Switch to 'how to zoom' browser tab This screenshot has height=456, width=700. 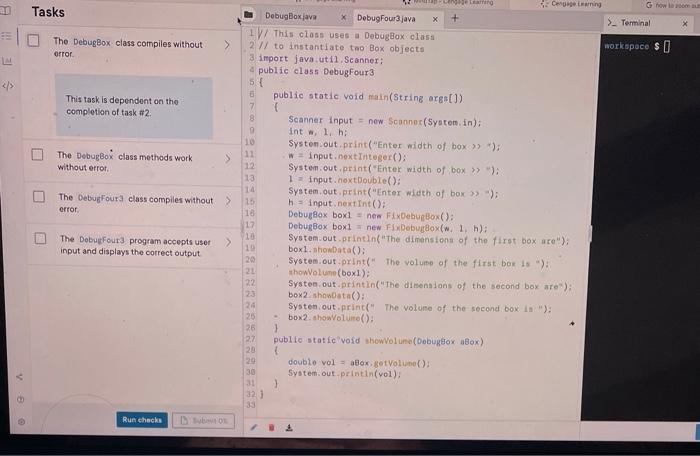coord(672,5)
